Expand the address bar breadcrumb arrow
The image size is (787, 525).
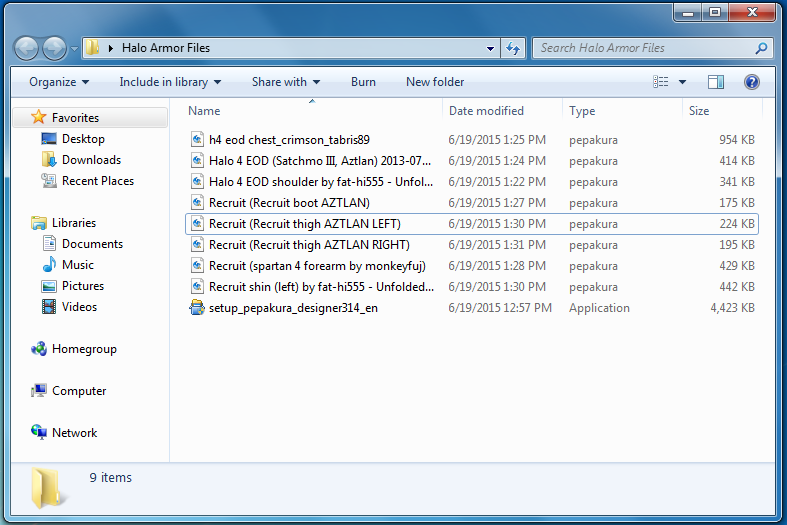[x=110, y=48]
